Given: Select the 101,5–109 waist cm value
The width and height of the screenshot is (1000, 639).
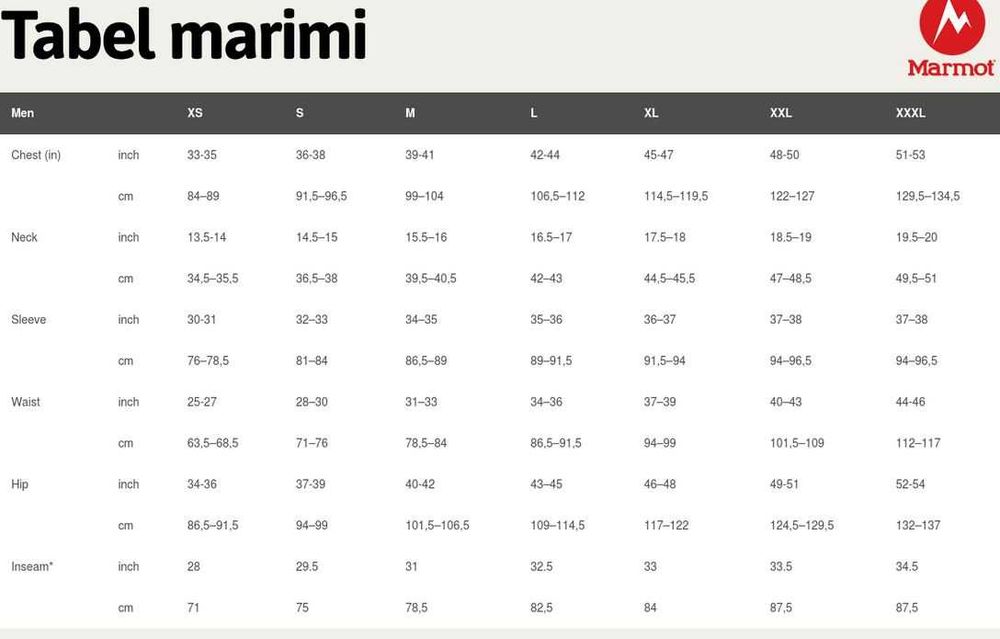Looking at the screenshot, I should [797, 443].
